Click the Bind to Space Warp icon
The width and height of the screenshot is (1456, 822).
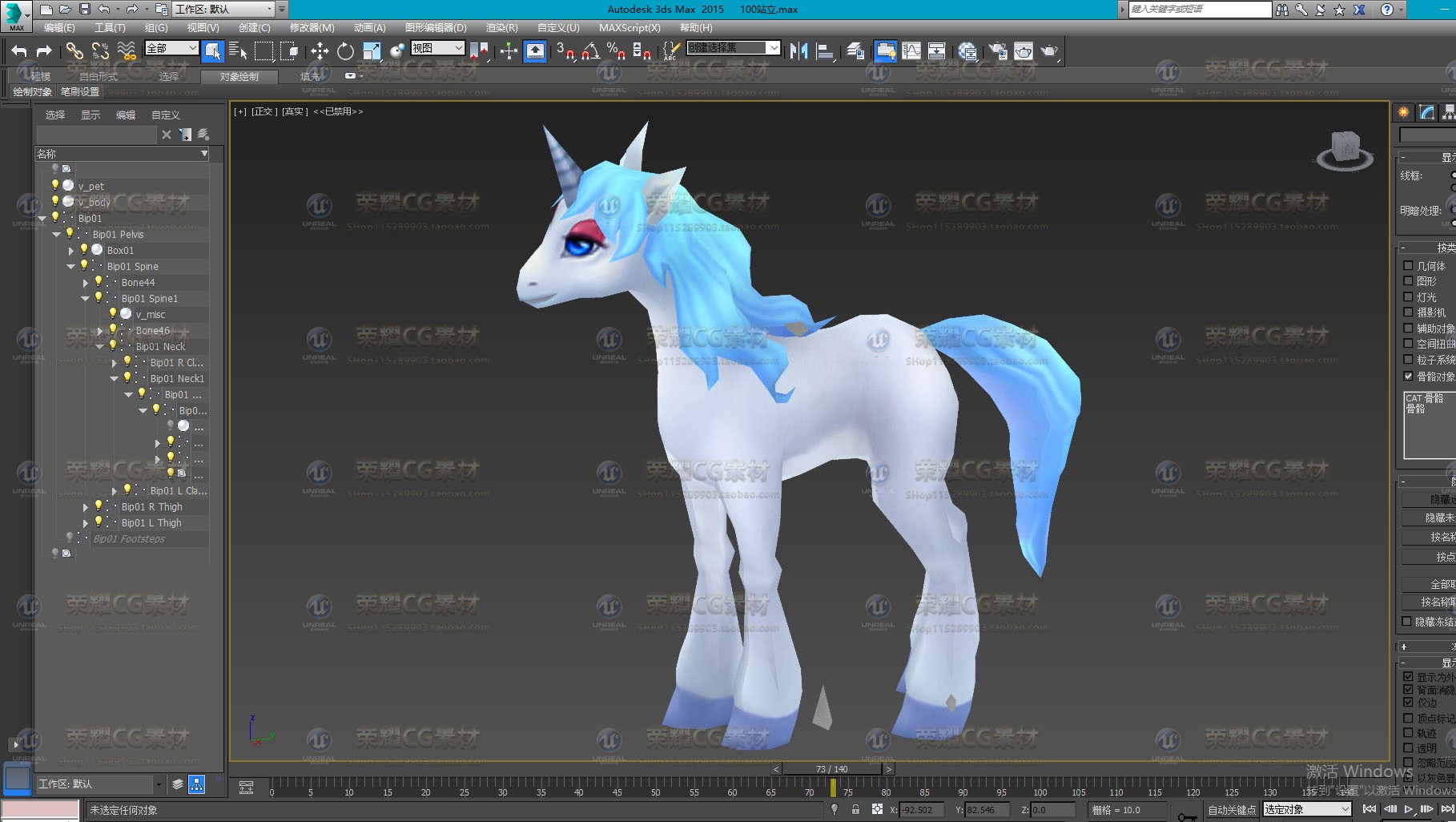[x=127, y=51]
